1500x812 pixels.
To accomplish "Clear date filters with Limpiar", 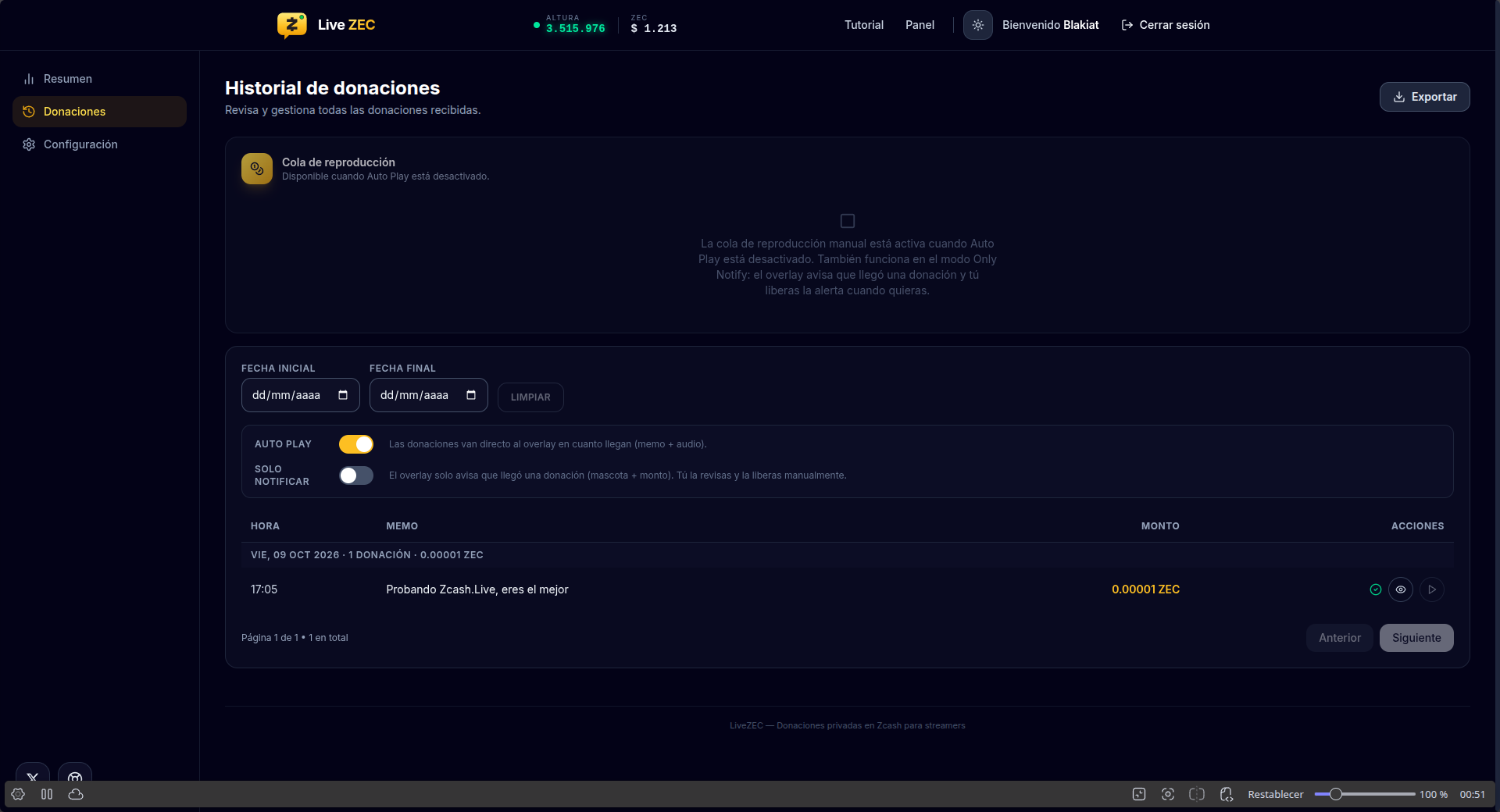I will point(530,397).
